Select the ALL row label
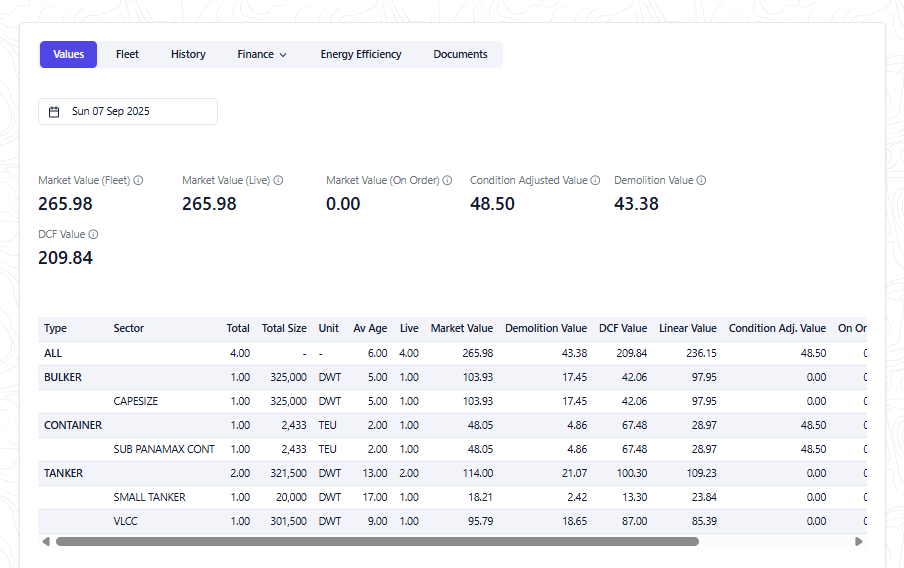Screen dimensions: 904x568 click(x=52, y=353)
